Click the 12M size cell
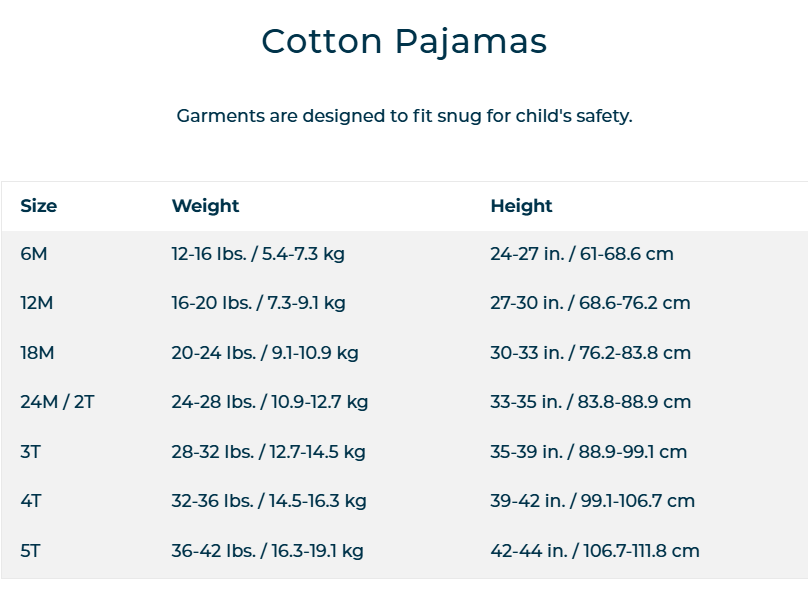 pyautogui.click(x=37, y=303)
